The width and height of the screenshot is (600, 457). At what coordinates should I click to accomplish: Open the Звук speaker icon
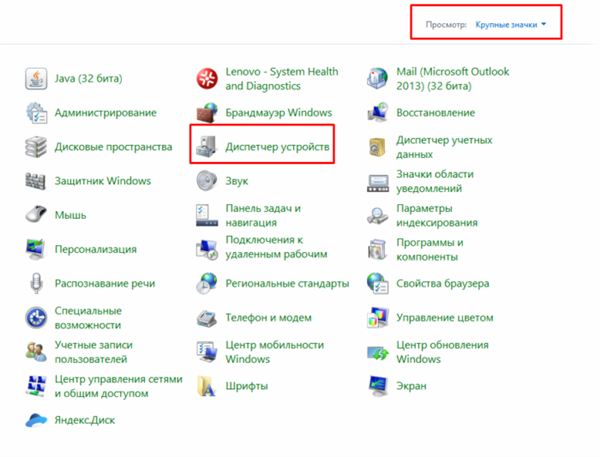pos(207,181)
